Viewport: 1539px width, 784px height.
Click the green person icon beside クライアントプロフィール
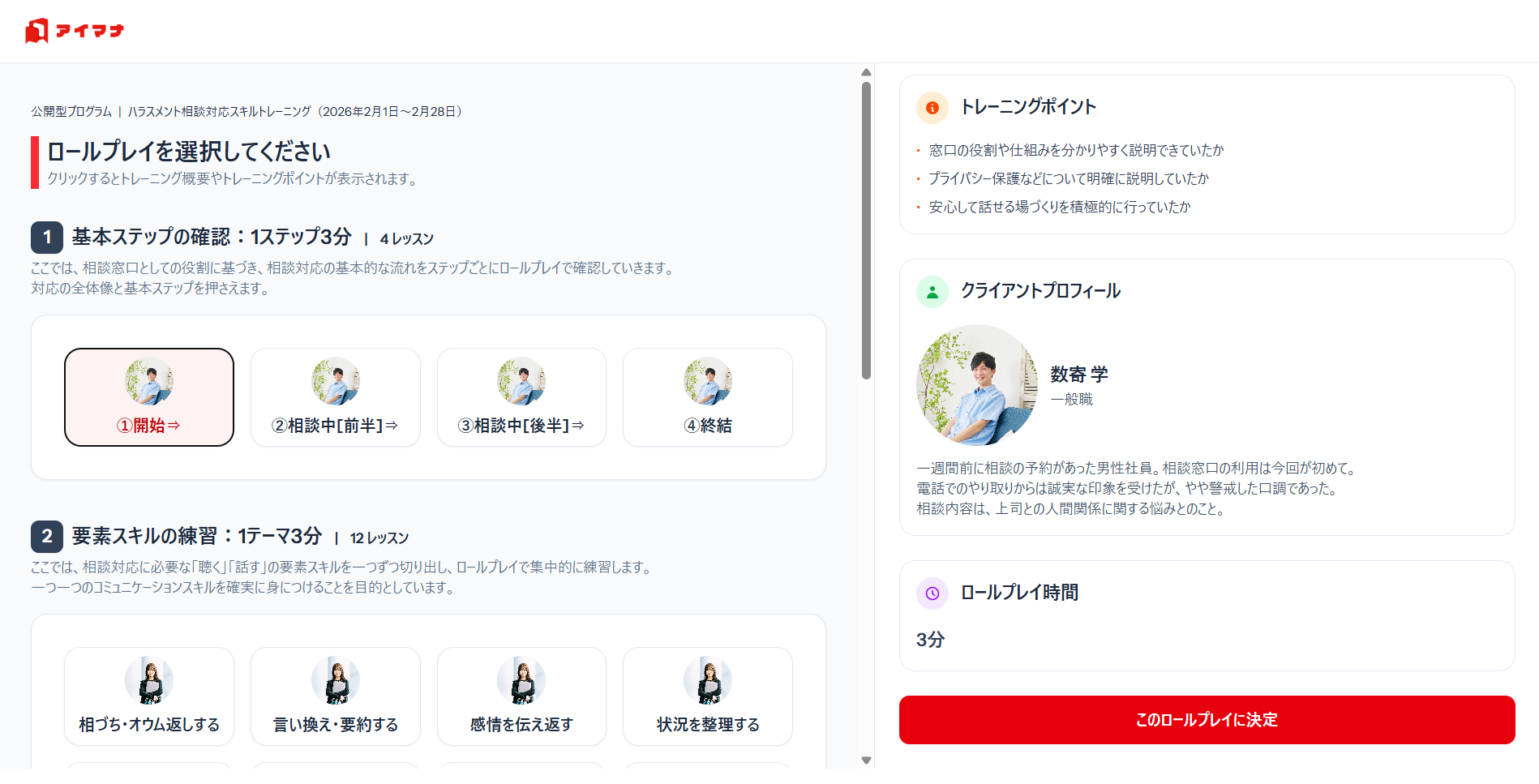[x=932, y=292]
